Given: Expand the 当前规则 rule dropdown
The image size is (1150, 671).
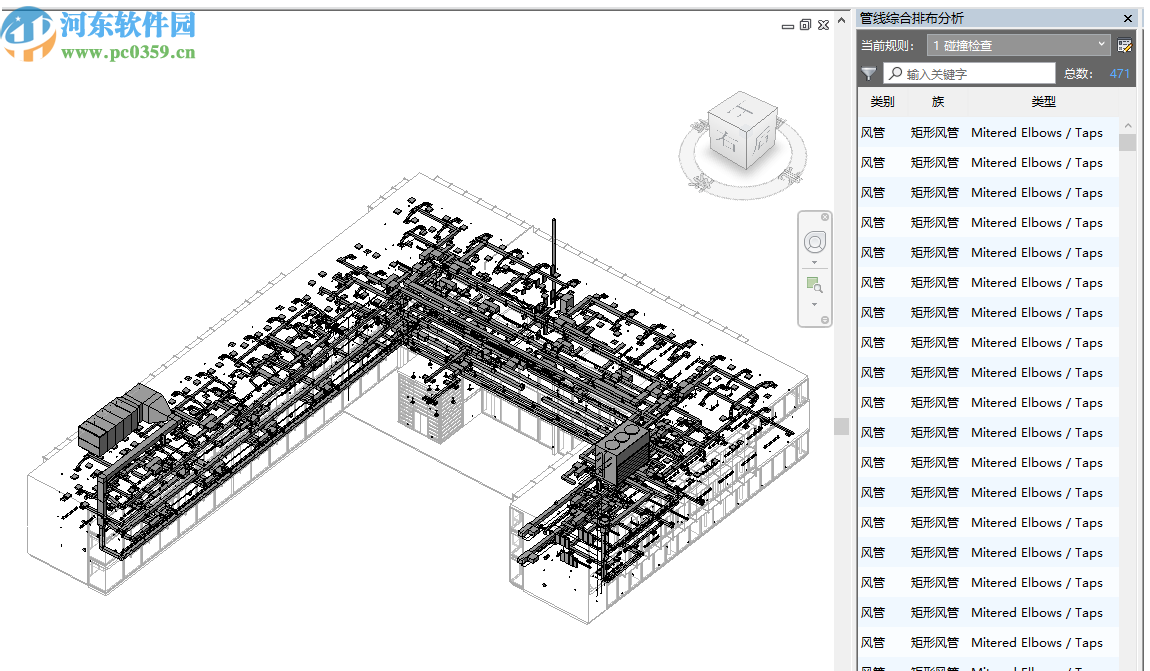Looking at the screenshot, I should point(1101,44).
